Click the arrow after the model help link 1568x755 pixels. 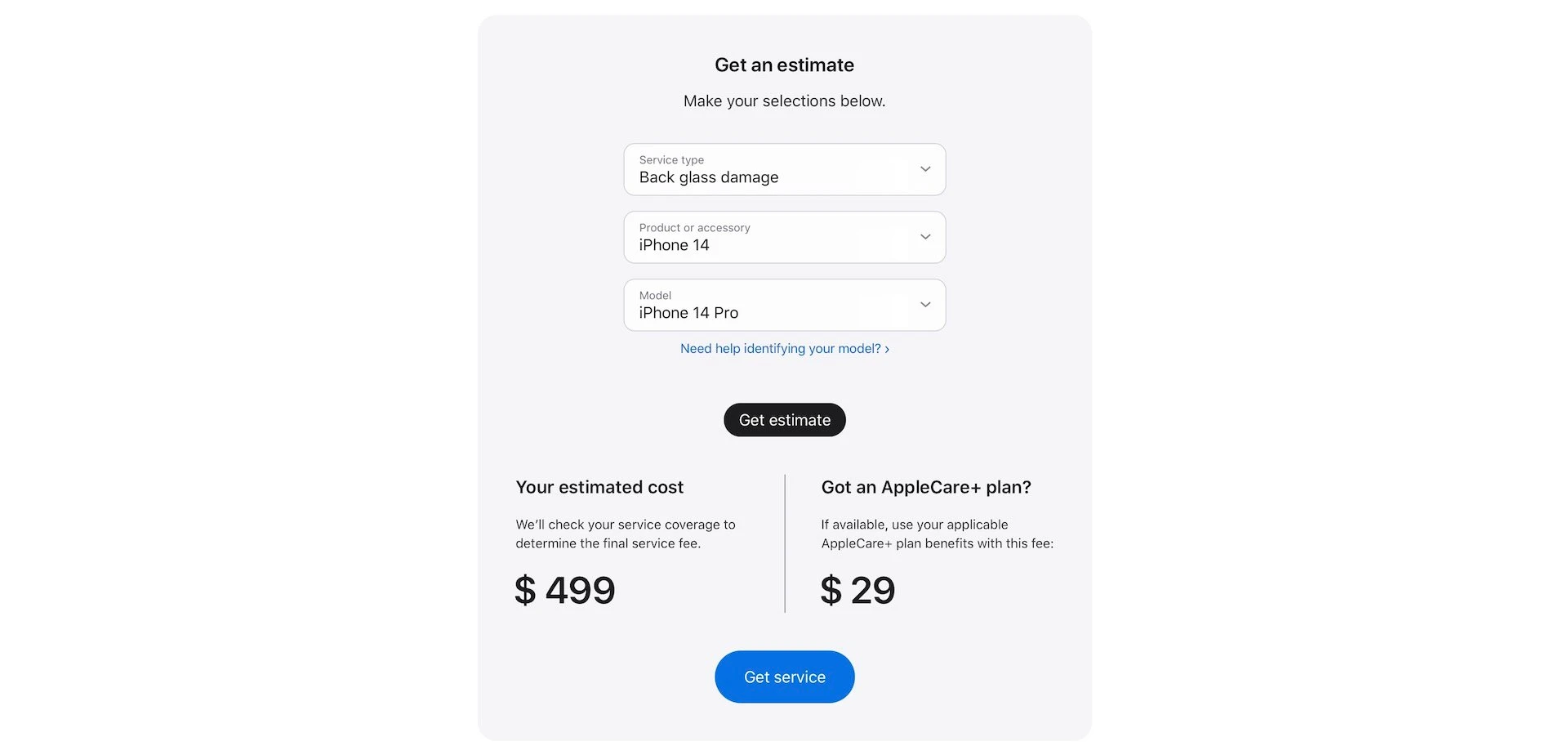pyautogui.click(x=887, y=349)
